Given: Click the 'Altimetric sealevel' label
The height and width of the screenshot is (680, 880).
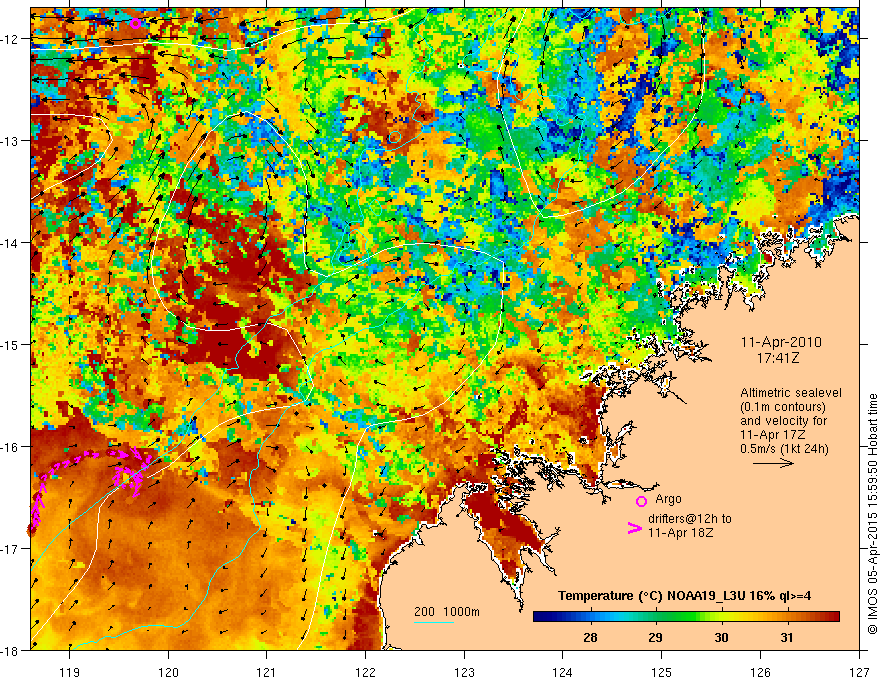Looking at the screenshot, I should pos(791,393).
